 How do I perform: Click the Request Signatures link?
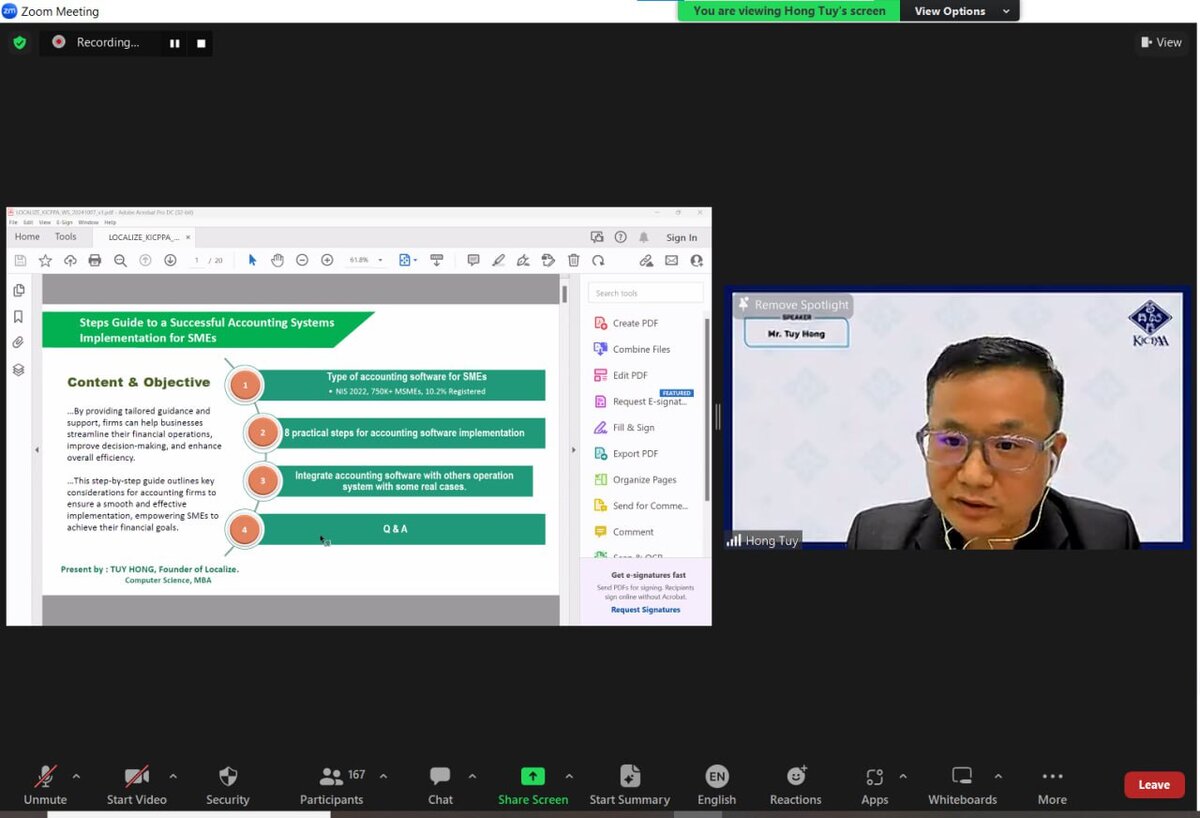[646, 610]
